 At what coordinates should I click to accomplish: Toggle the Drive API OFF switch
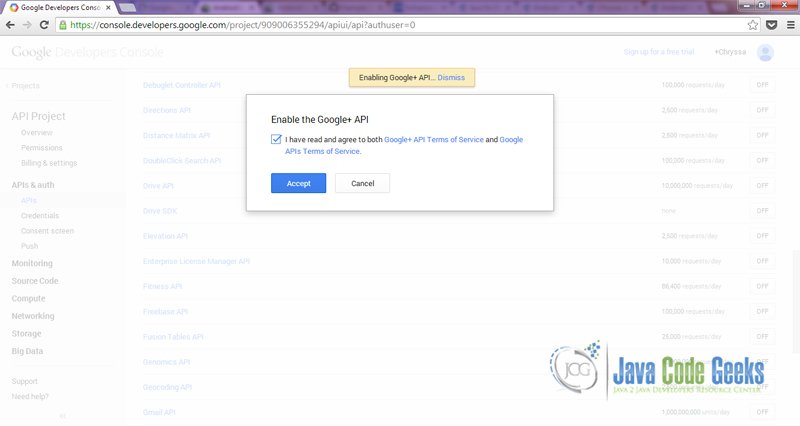tap(762, 185)
